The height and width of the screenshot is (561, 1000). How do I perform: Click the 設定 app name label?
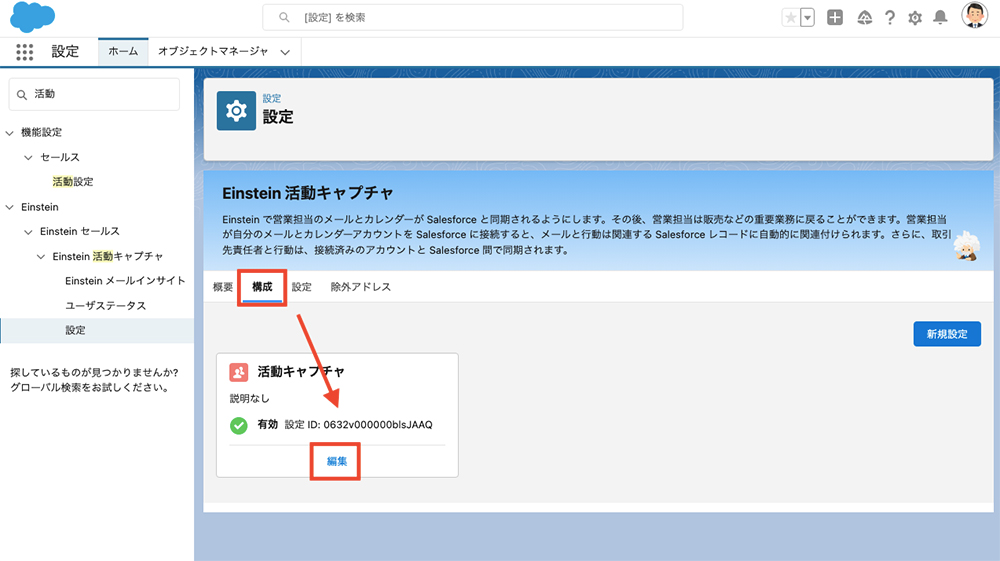[65, 52]
